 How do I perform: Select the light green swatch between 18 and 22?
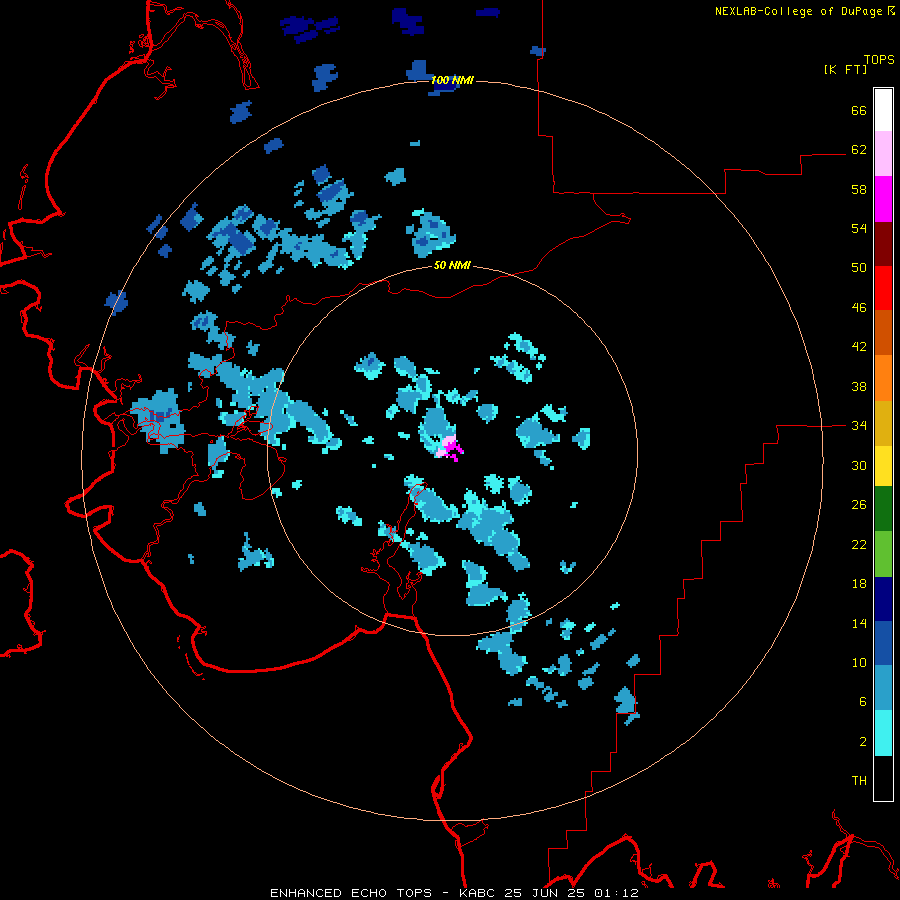tap(883, 554)
